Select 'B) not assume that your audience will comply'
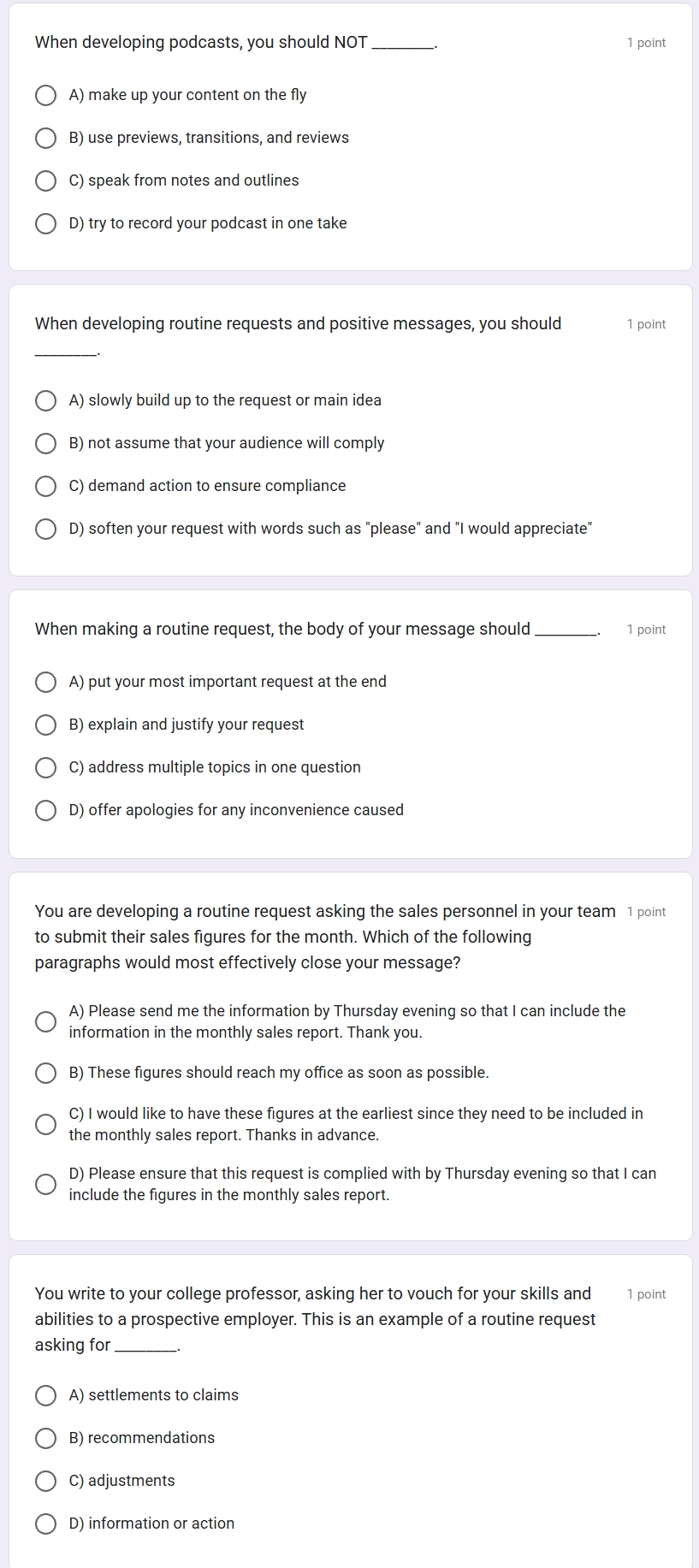Image resolution: width=699 pixels, height=1568 pixels. [x=45, y=443]
